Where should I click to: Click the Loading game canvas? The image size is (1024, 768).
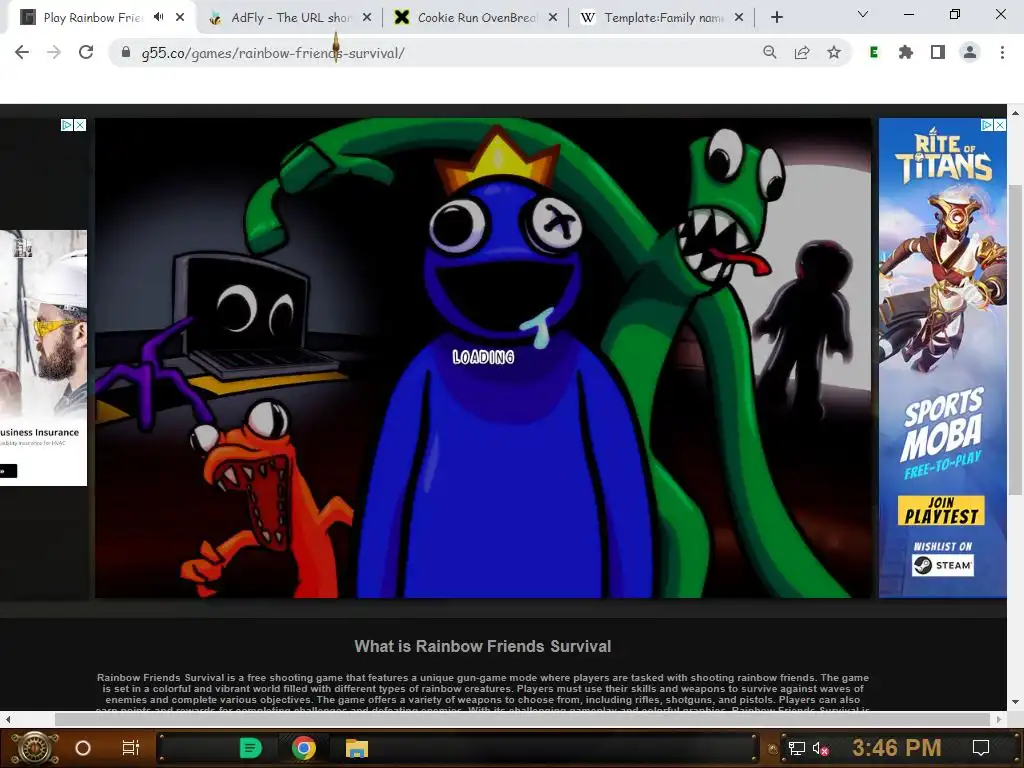click(483, 357)
